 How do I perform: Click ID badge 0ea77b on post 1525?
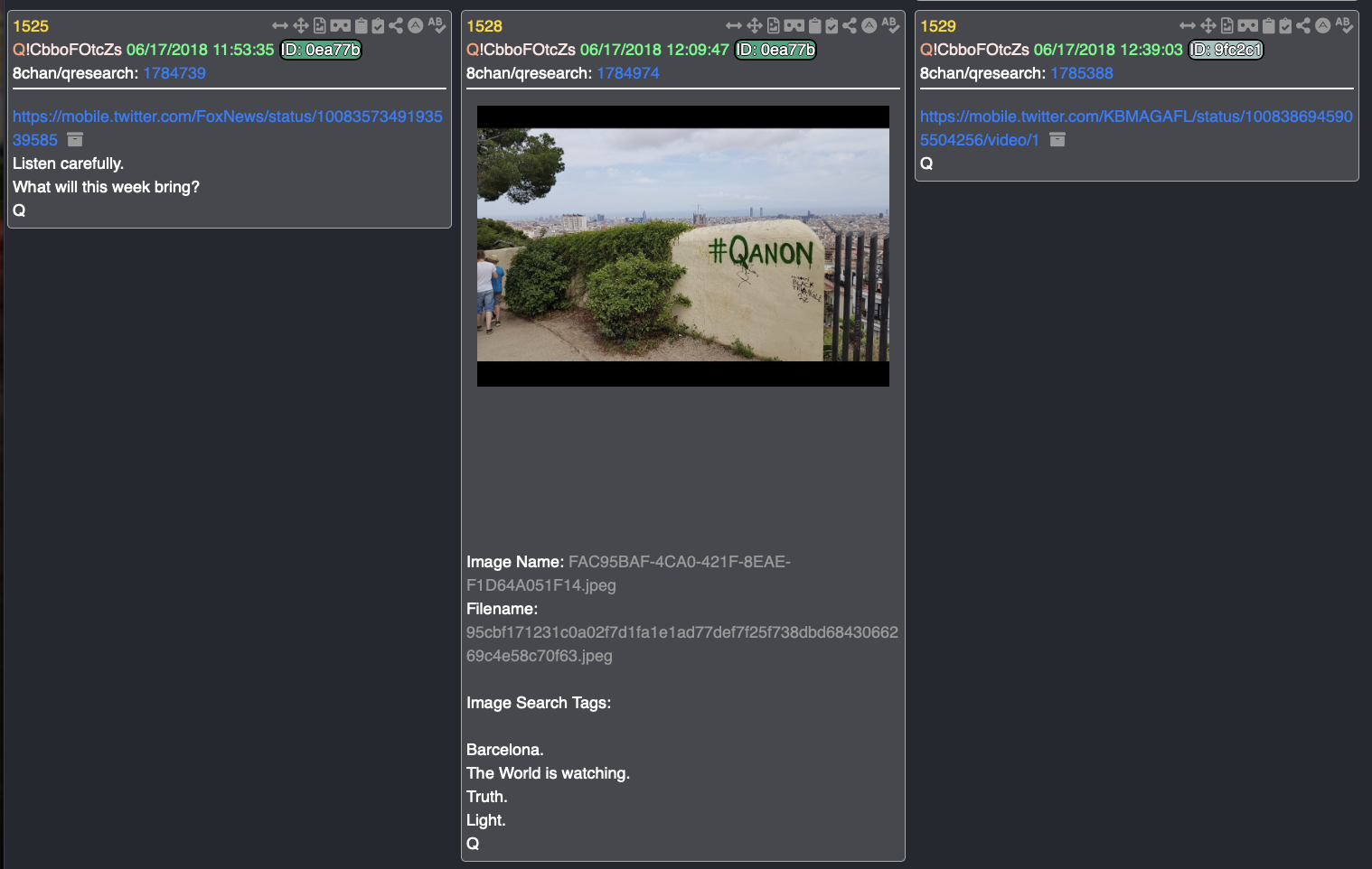pos(321,50)
